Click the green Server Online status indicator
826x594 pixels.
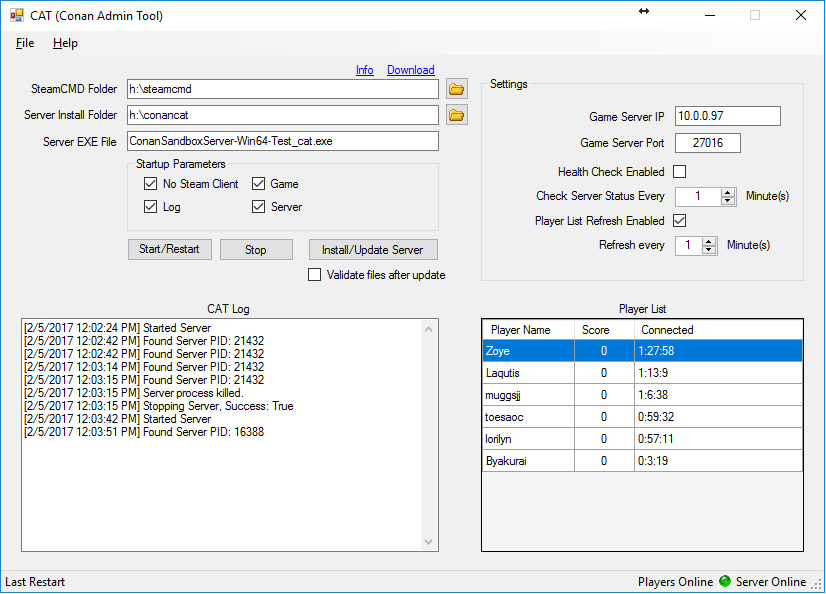725,582
